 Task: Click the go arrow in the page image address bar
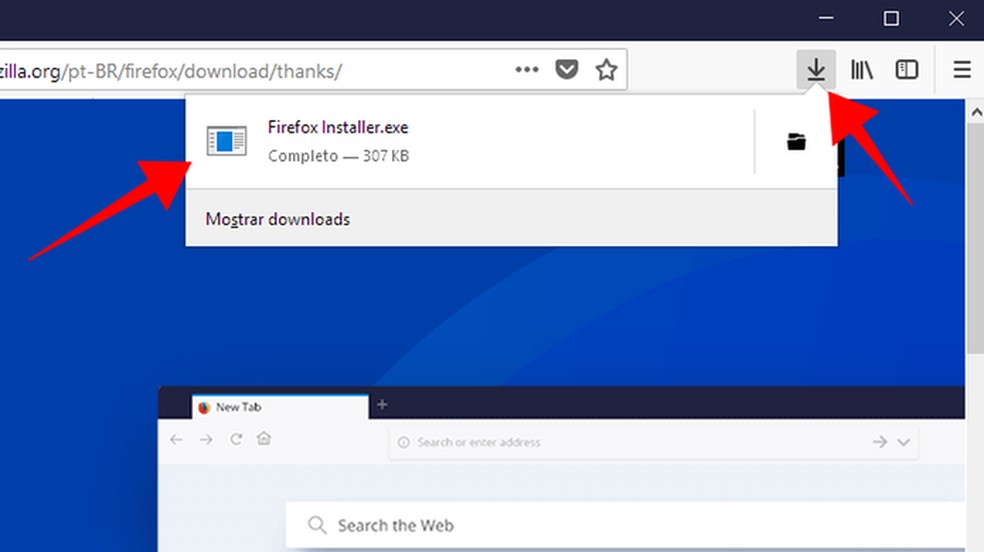pyautogui.click(x=880, y=442)
